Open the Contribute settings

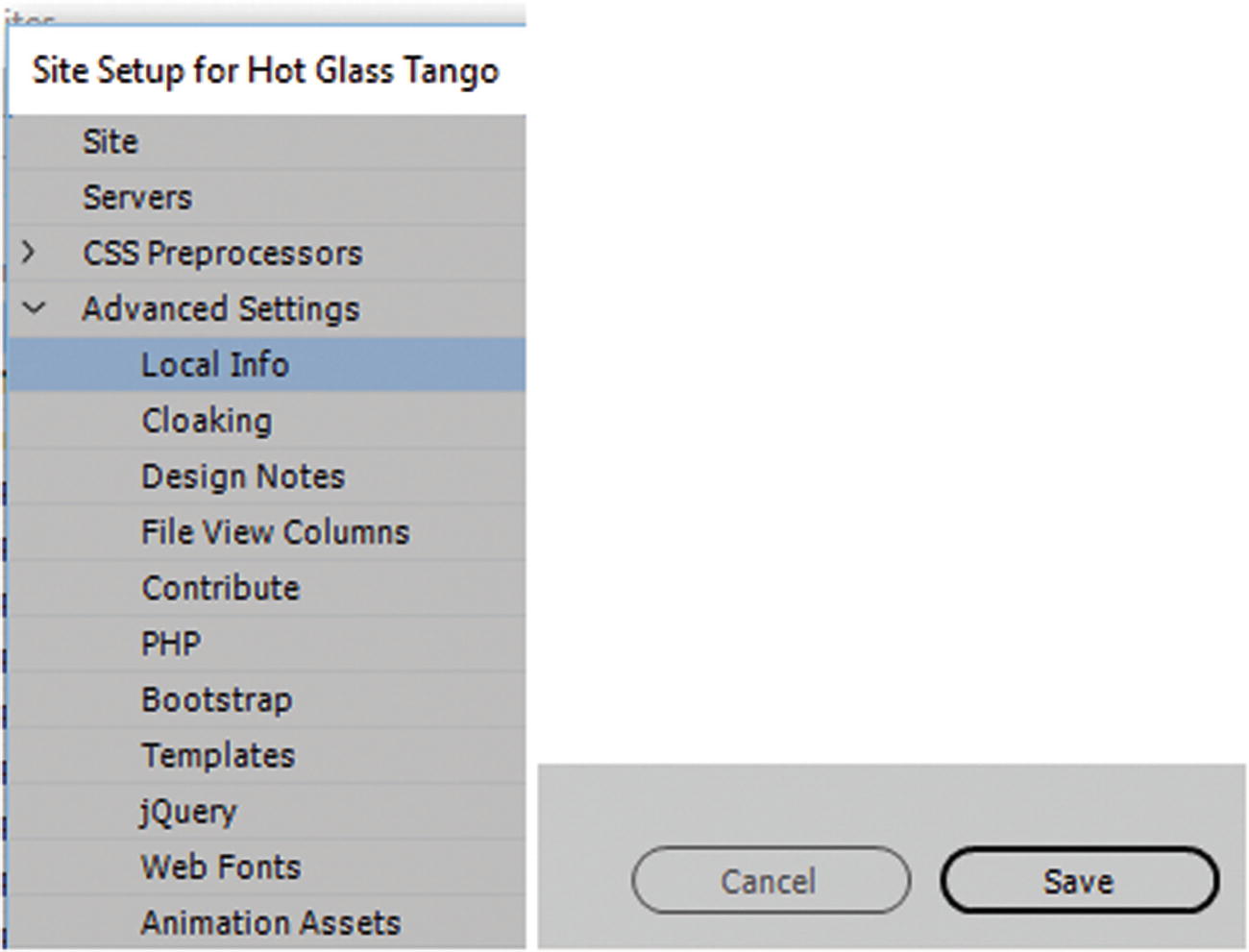pyautogui.click(x=220, y=588)
